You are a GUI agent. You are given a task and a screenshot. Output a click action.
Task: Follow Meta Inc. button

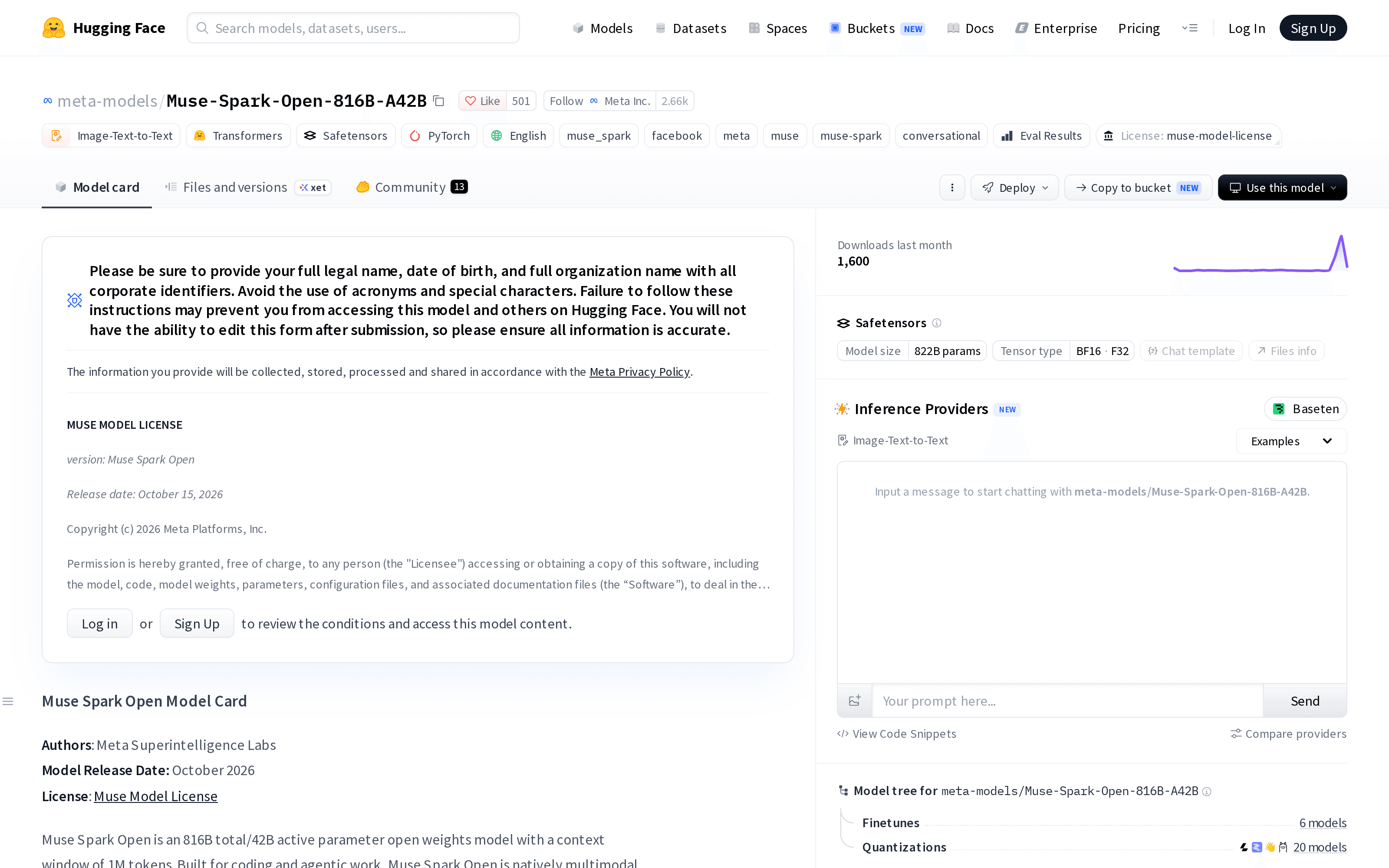(600, 101)
